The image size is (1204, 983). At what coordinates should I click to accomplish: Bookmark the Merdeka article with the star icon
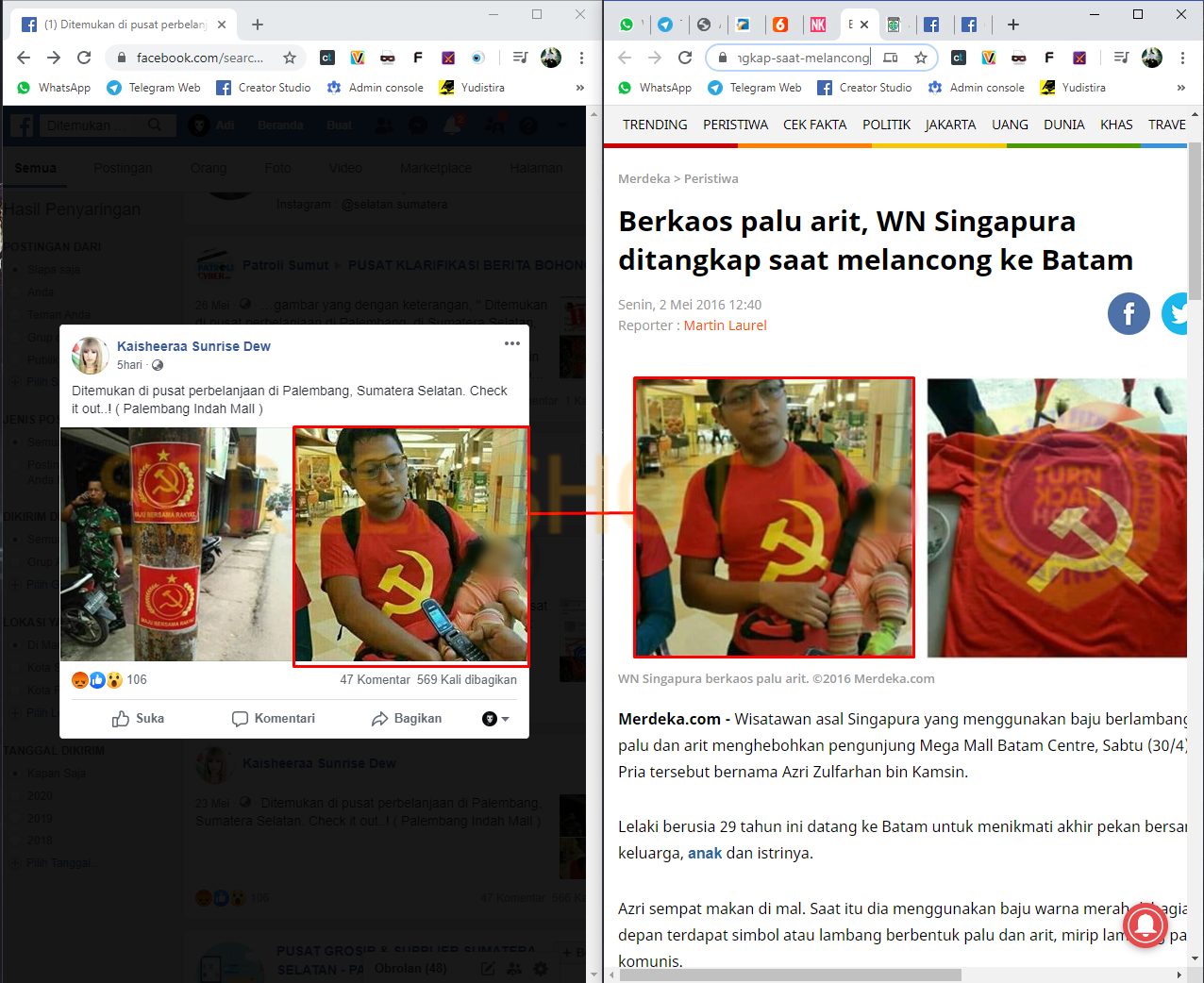(x=921, y=58)
